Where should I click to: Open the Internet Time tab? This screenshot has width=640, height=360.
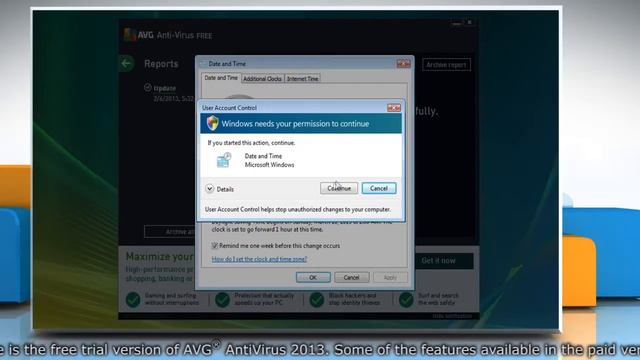coord(302,79)
